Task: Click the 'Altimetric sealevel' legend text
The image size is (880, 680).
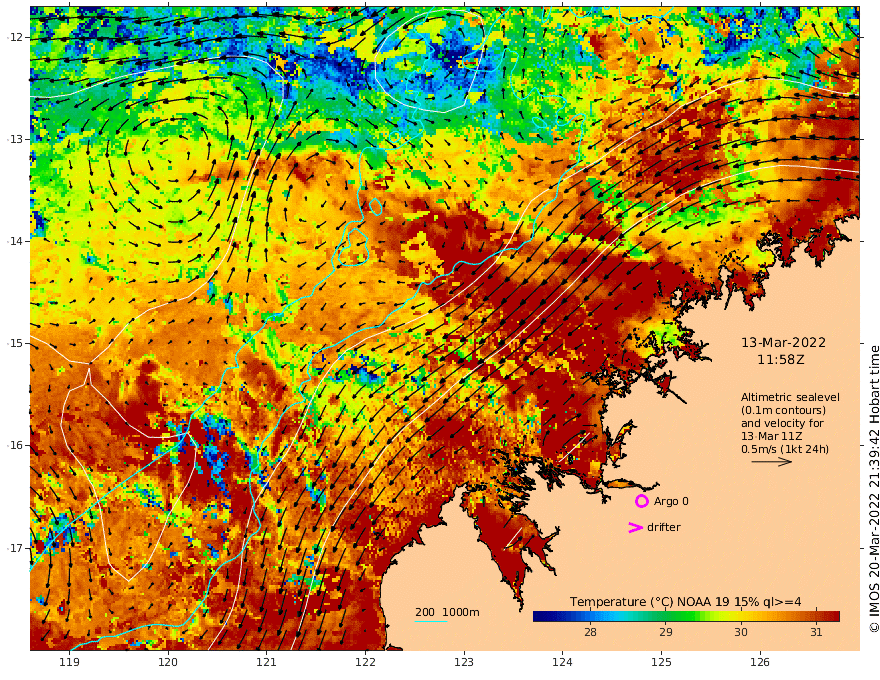Action: 790,397
